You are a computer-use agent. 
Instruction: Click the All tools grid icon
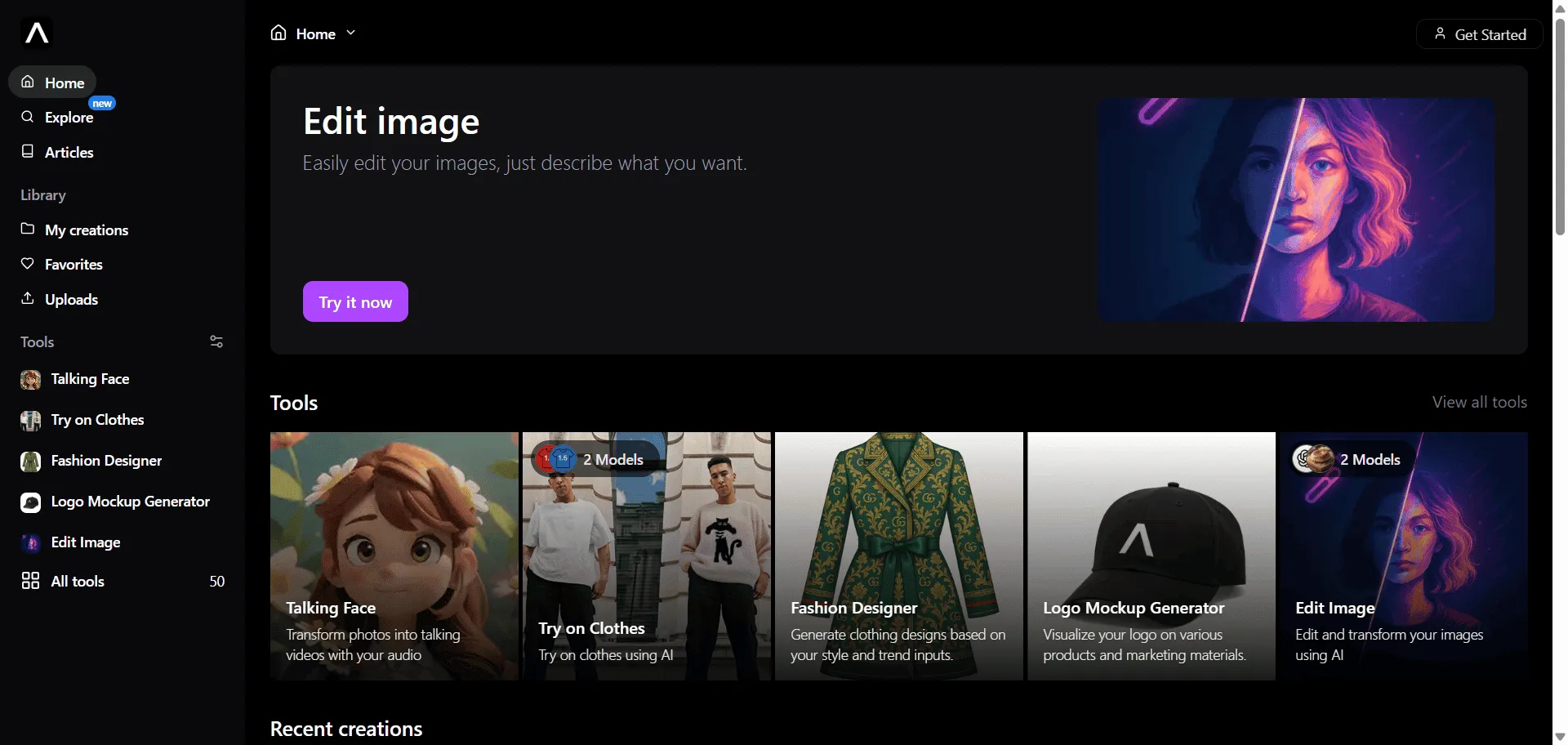30,582
